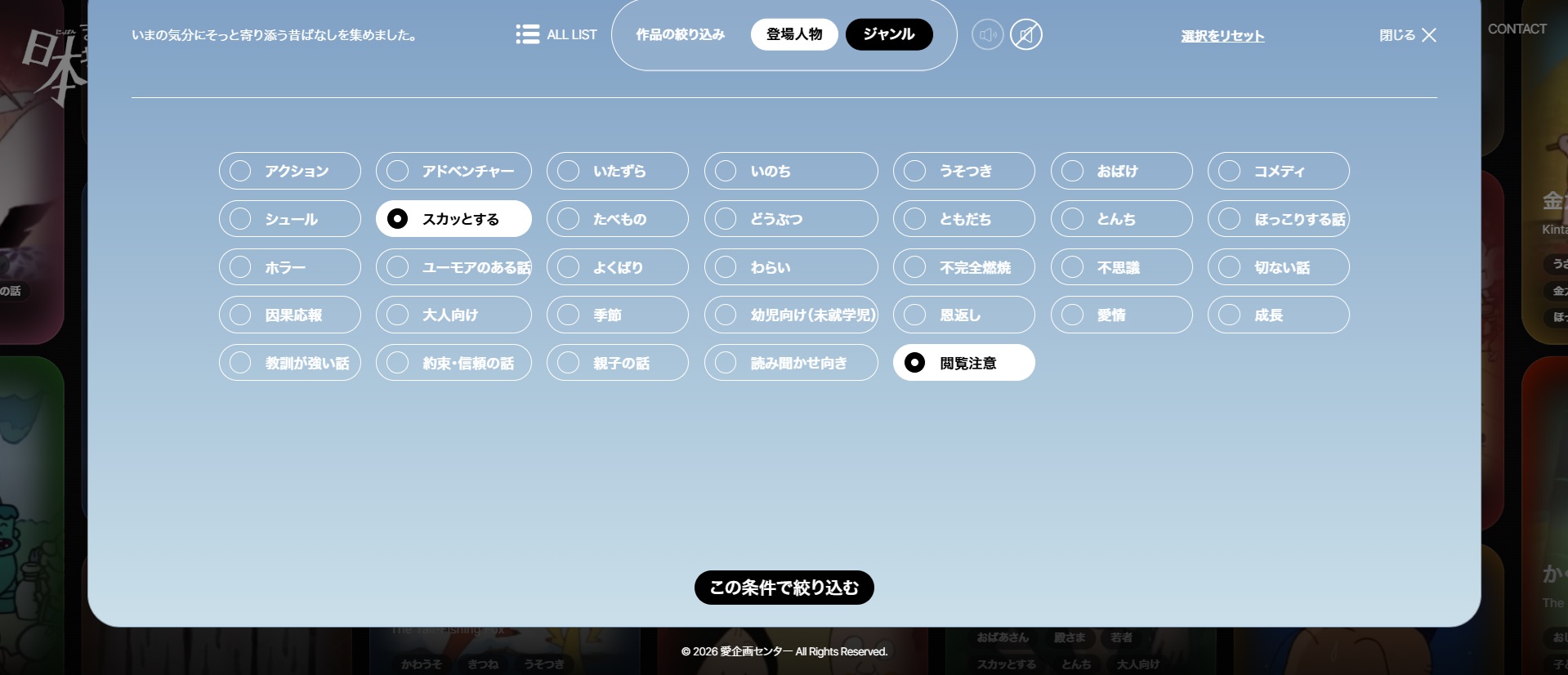Select the 成長 genre option
The height and width of the screenshot is (675, 1568).
1279,315
